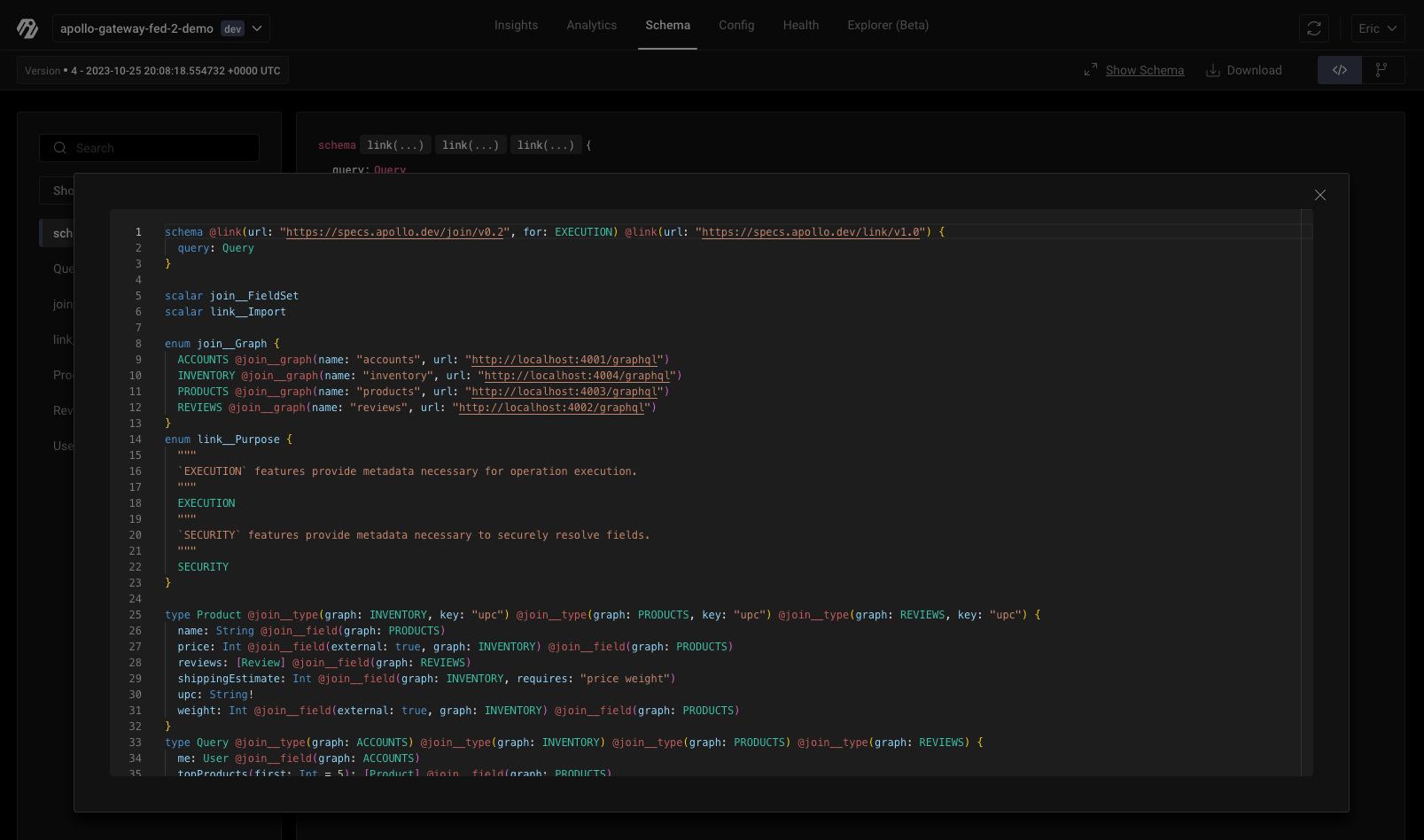Click 'type Query' declaration on line 33

pyautogui.click(x=197, y=743)
